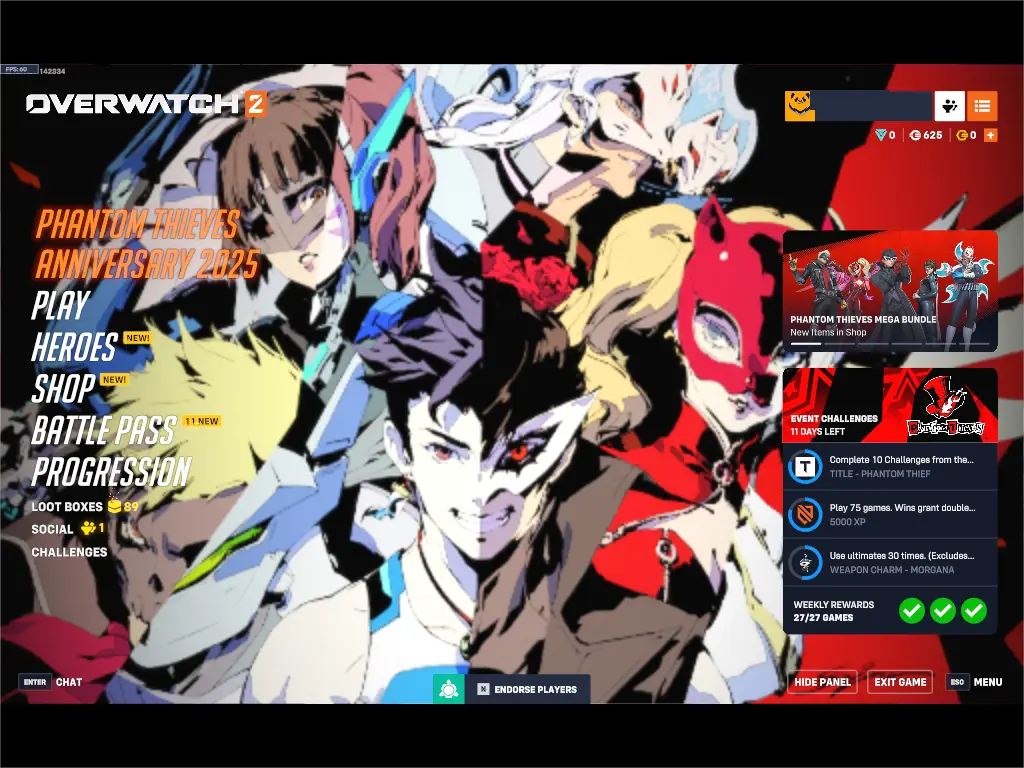Image resolution: width=1024 pixels, height=768 pixels.
Task: Click the Title 'T' challenge reward icon
Action: [805, 467]
